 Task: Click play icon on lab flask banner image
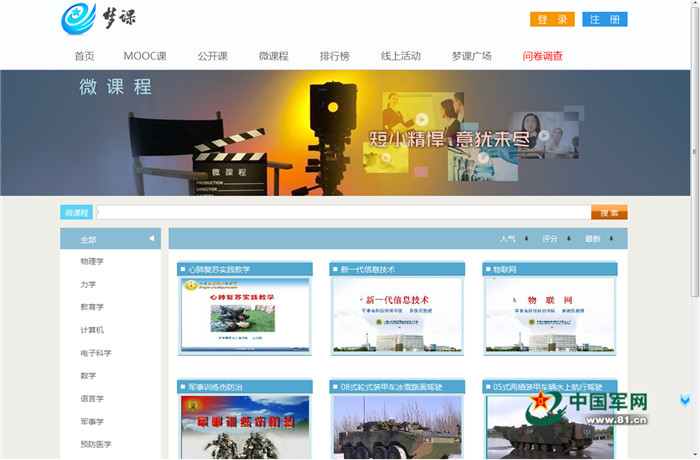click(483, 158)
